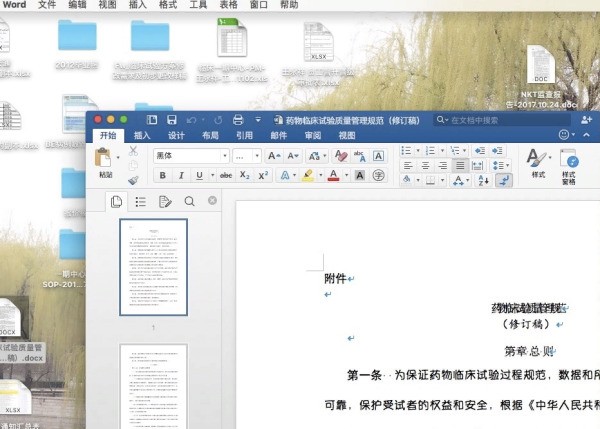Click the Copy icon in ribbon

[x=133, y=166]
